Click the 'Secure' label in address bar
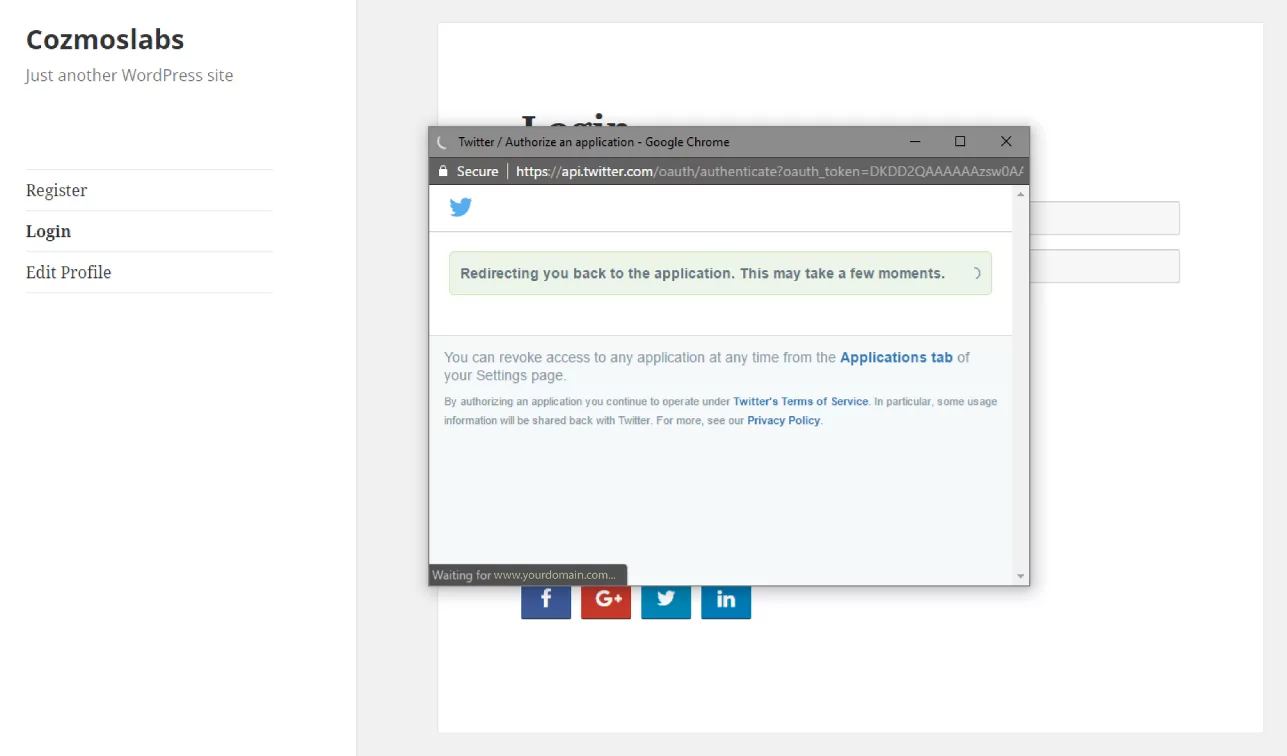Image resolution: width=1287 pixels, height=756 pixels. [x=477, y=171]
